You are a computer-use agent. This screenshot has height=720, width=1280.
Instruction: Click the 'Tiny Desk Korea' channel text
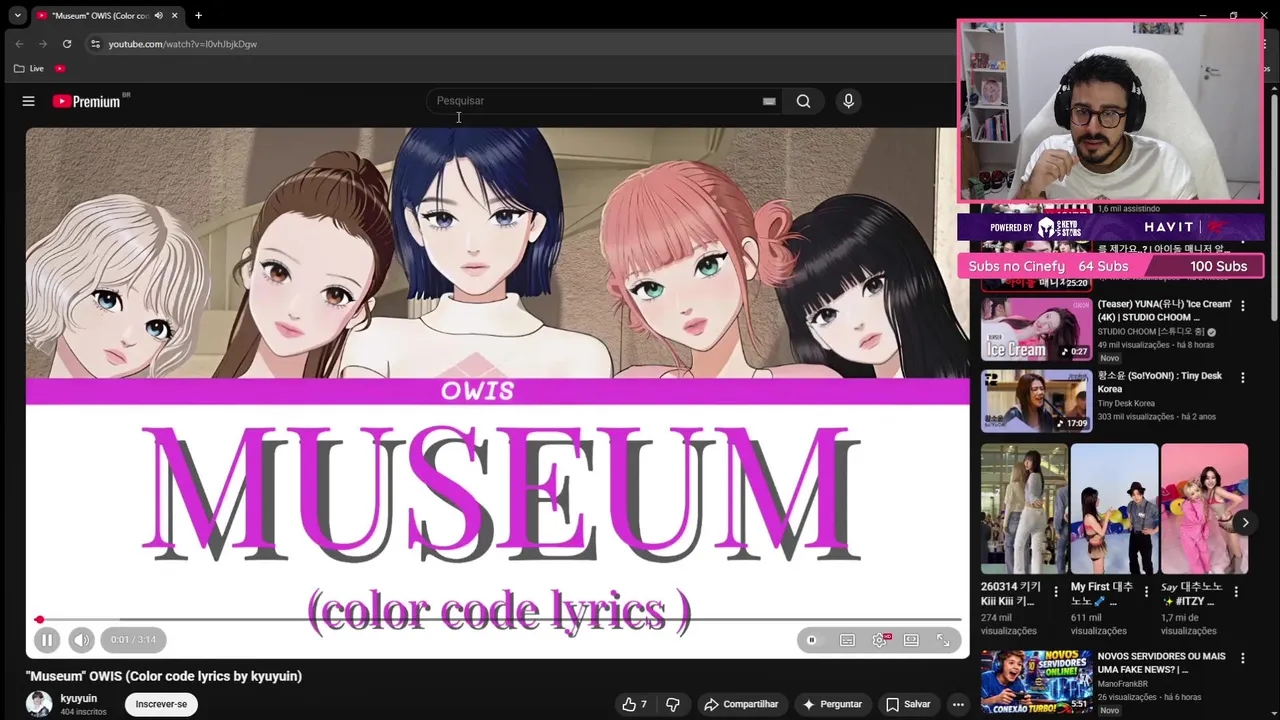click(1126, 403)
